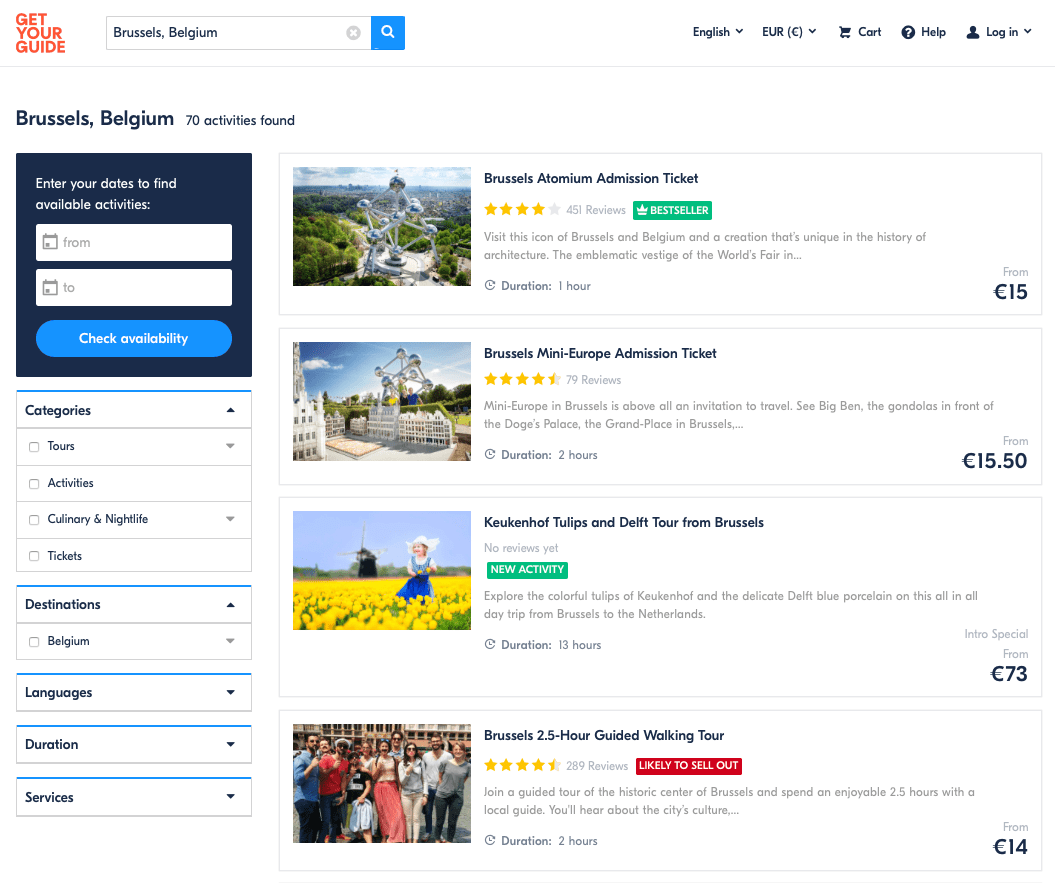Screen dimensions: 1055x883
Task: Expand the Tours subcategory arrow
Action: (x=230, y=446)
